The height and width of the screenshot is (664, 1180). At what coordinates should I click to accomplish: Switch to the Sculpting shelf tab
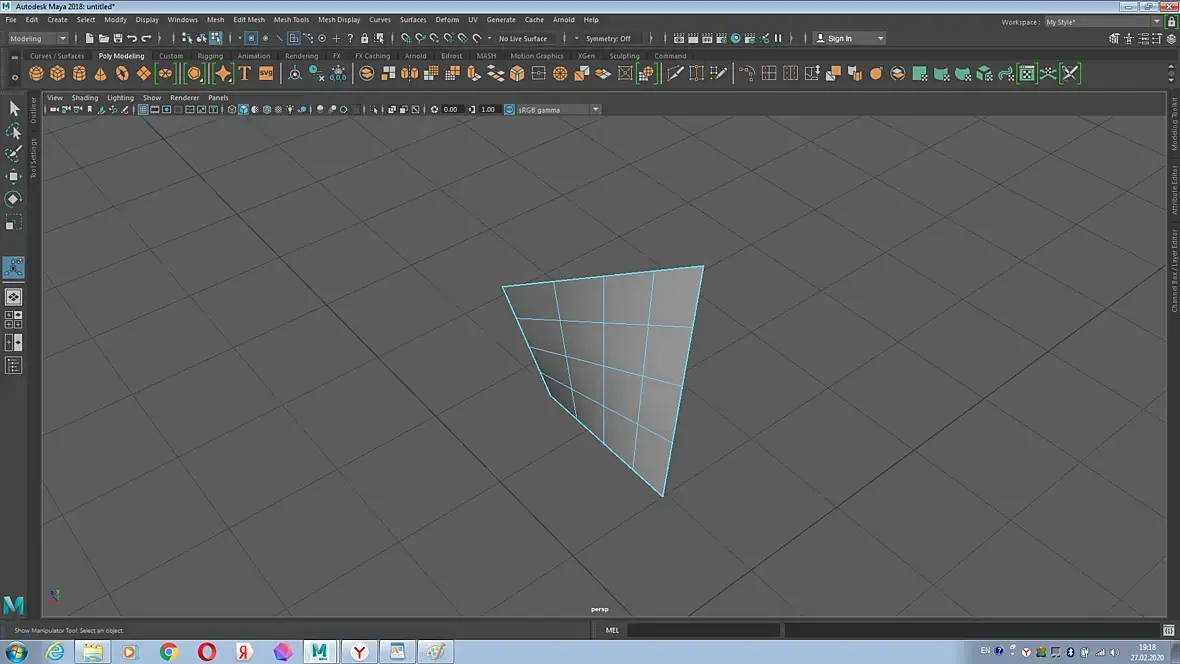pos(624,56)
